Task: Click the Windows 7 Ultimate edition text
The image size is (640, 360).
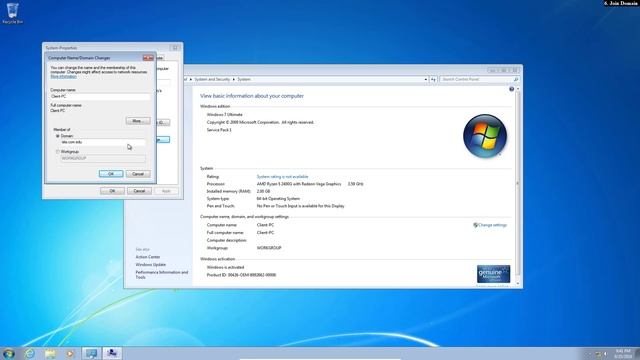Action: click(224, 115)
